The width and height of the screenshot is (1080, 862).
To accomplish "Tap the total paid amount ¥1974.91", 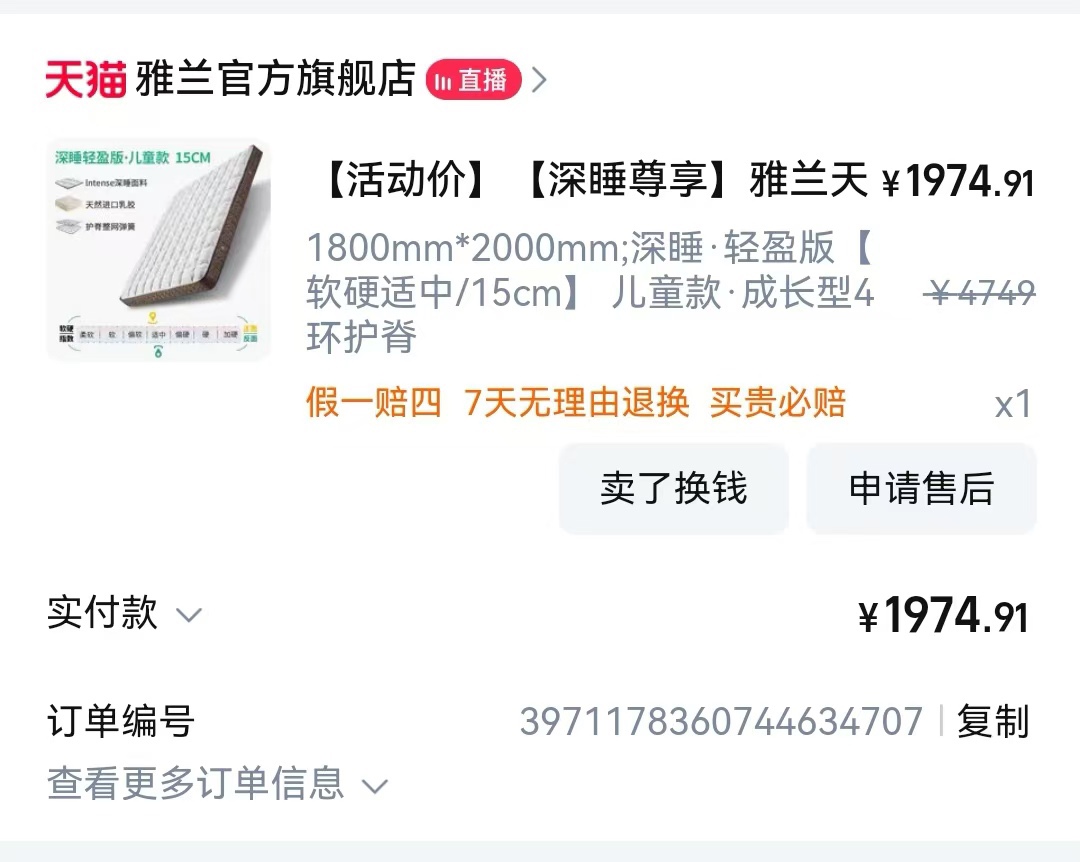I will [x=944, y=615].
